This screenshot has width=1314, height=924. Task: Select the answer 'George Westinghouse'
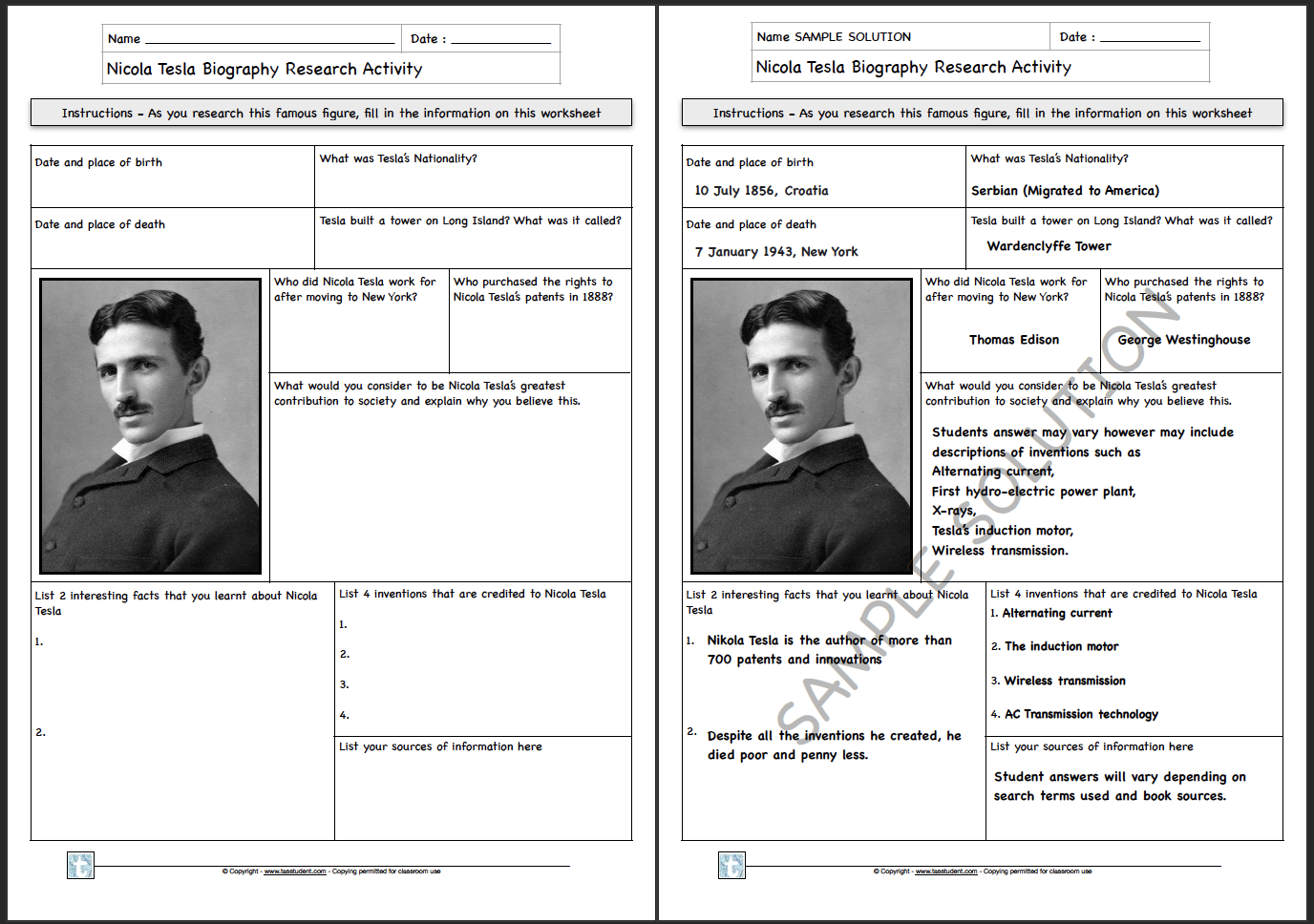click(x=1182, y=339)
